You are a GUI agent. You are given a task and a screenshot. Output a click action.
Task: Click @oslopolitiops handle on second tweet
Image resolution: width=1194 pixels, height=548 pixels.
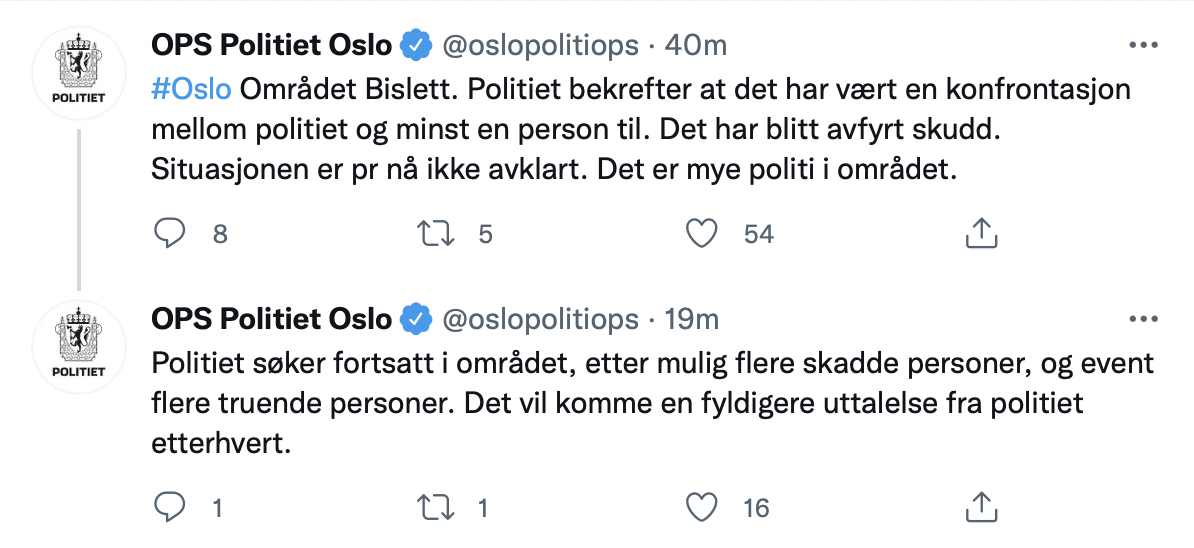click(x=540, y=320)
